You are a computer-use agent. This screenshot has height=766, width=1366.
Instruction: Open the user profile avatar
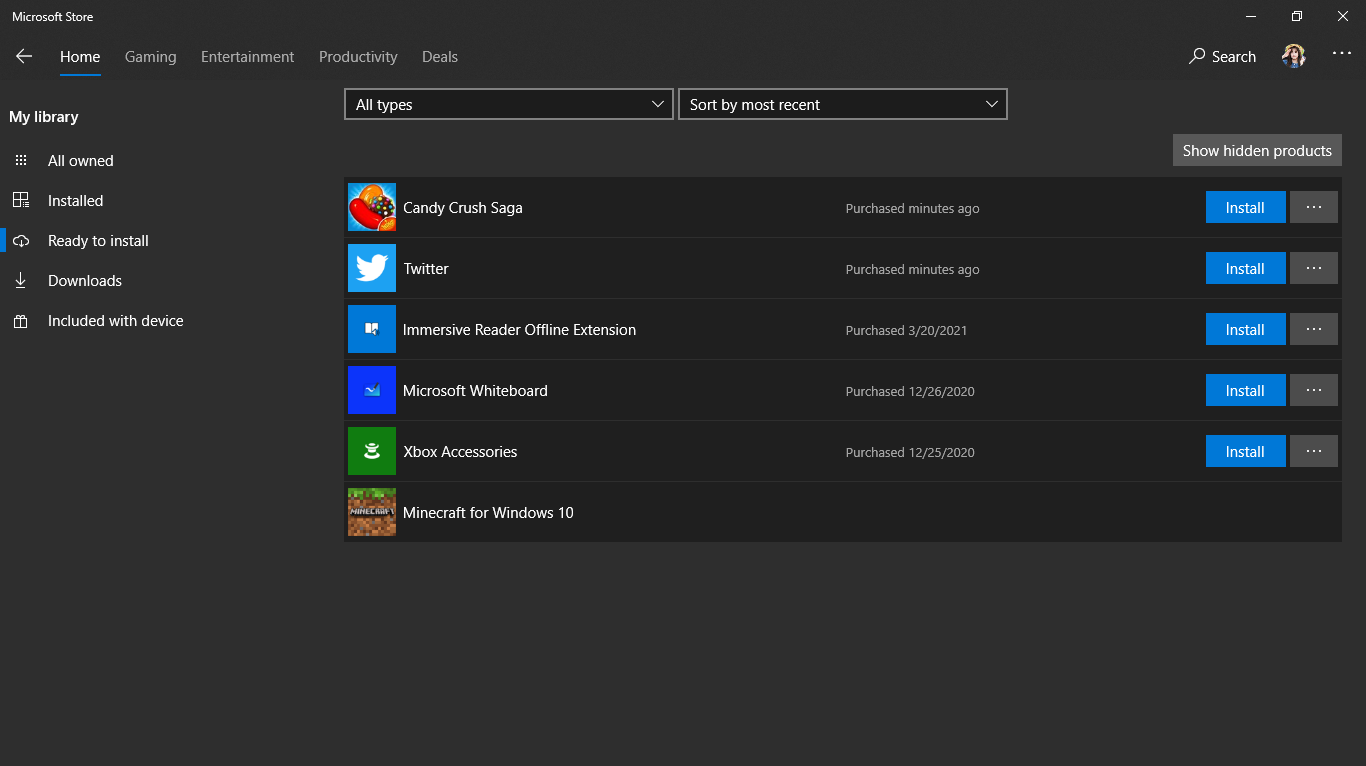pyautogui.click(x=1294, y=57)
